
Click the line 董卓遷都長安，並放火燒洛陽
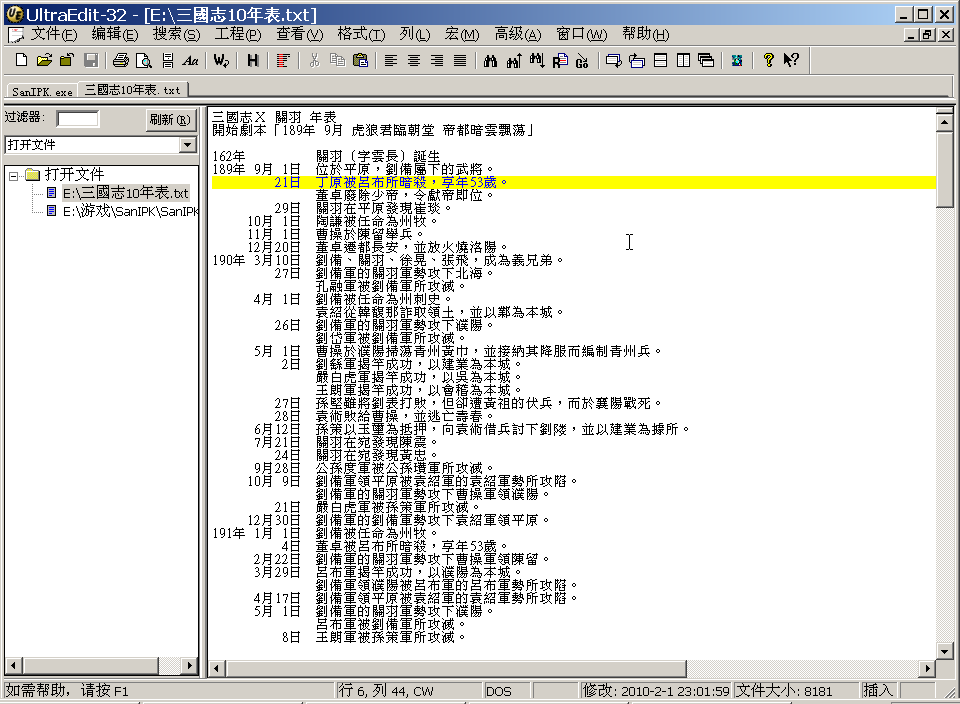tap(412, 247)
